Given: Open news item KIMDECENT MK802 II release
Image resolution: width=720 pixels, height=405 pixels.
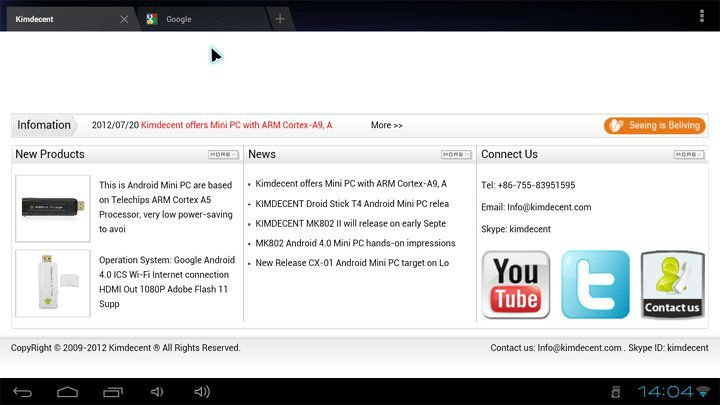Looking at the screenshot, I should pyautogui.click(x=350, y=223).
